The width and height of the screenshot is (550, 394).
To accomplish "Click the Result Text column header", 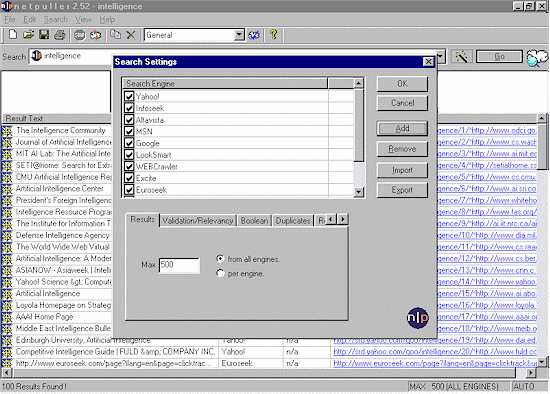I will (56, 118).
